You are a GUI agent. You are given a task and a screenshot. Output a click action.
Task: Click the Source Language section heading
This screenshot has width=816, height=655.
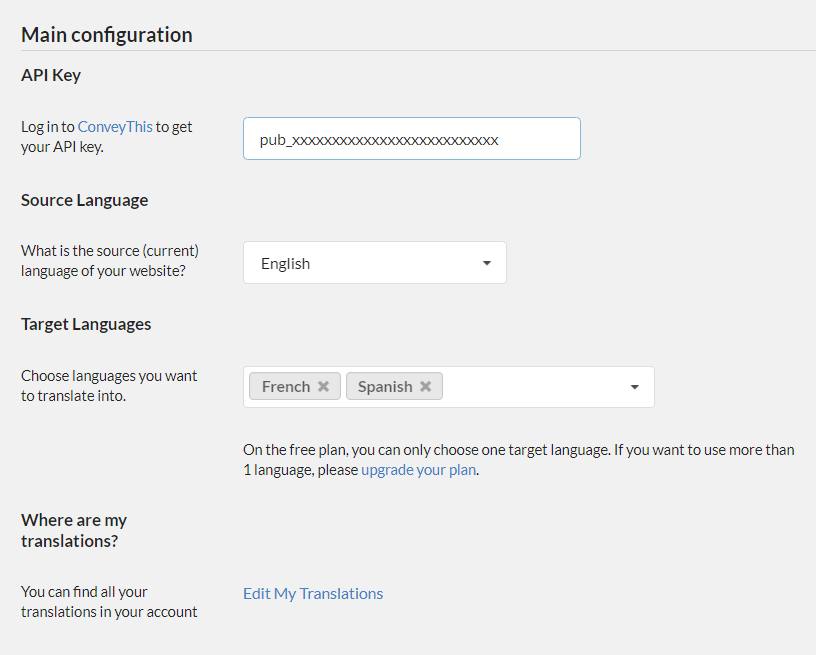coord(84,200)
